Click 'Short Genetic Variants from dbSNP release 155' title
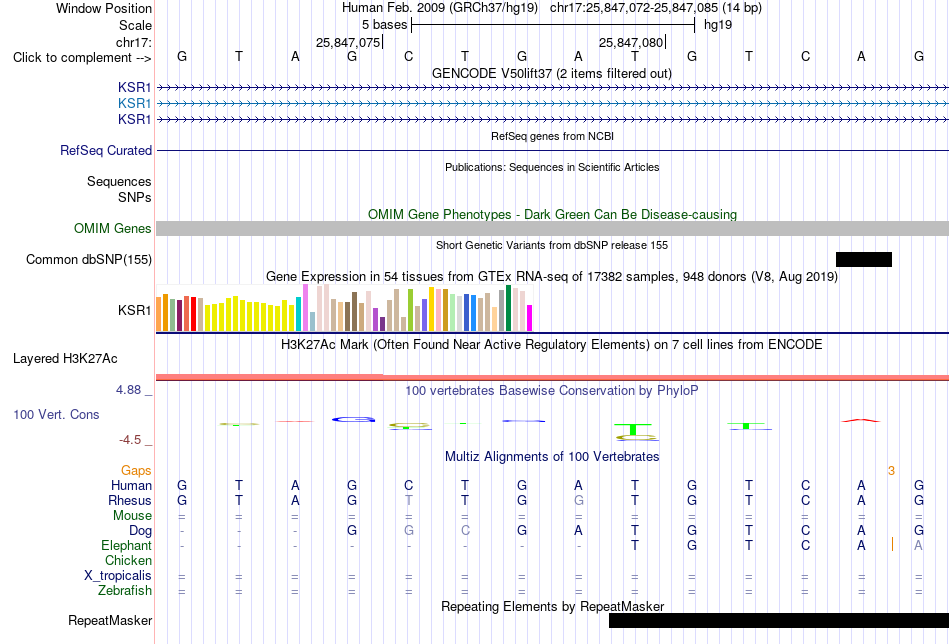The image size is (950, 644). pyautogui.click(x=552, y=245)
